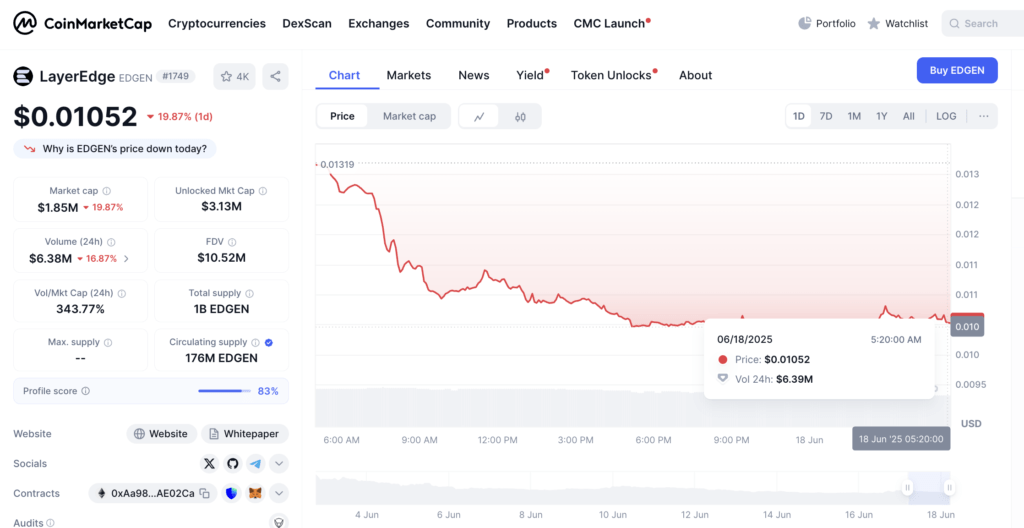Viewport: 1024px width, 528px height.
Task: Copy contract address 0xAa98...AE02Ca
Action: 204,493
